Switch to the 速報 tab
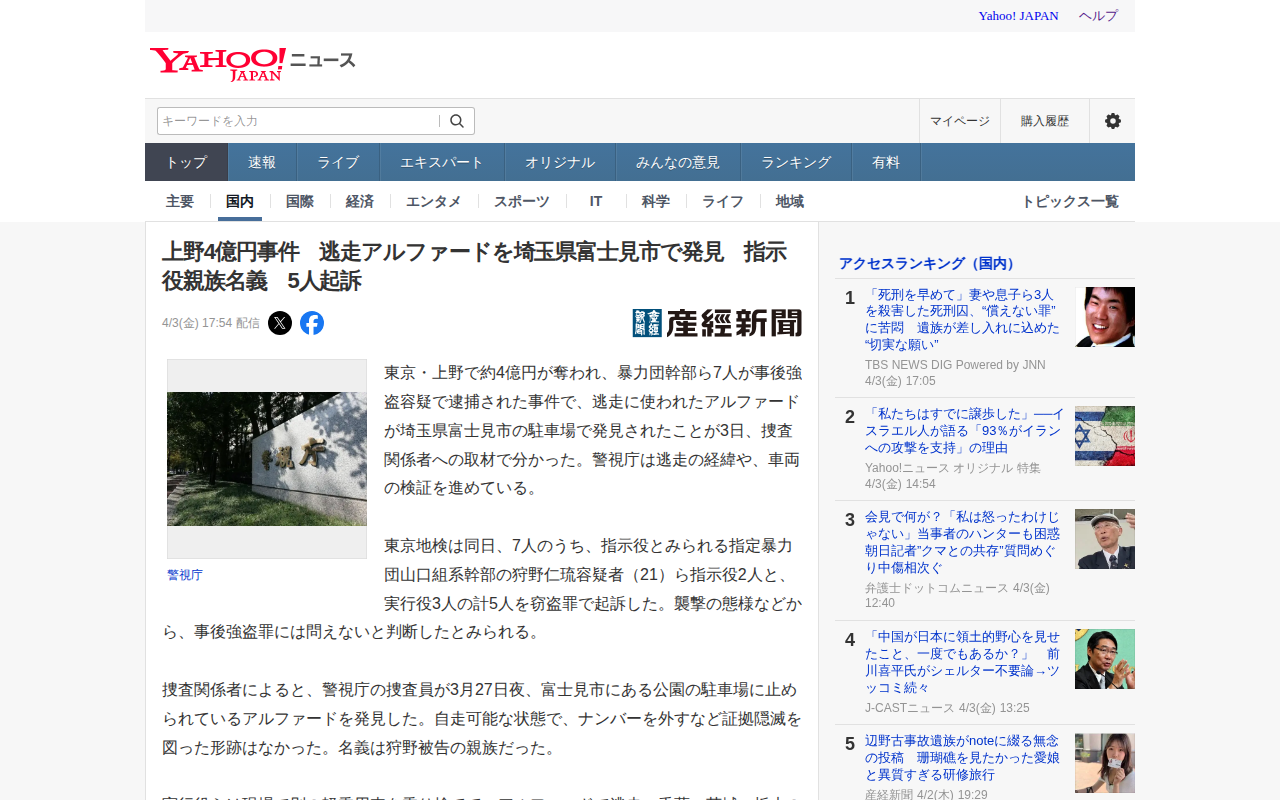 262,162
